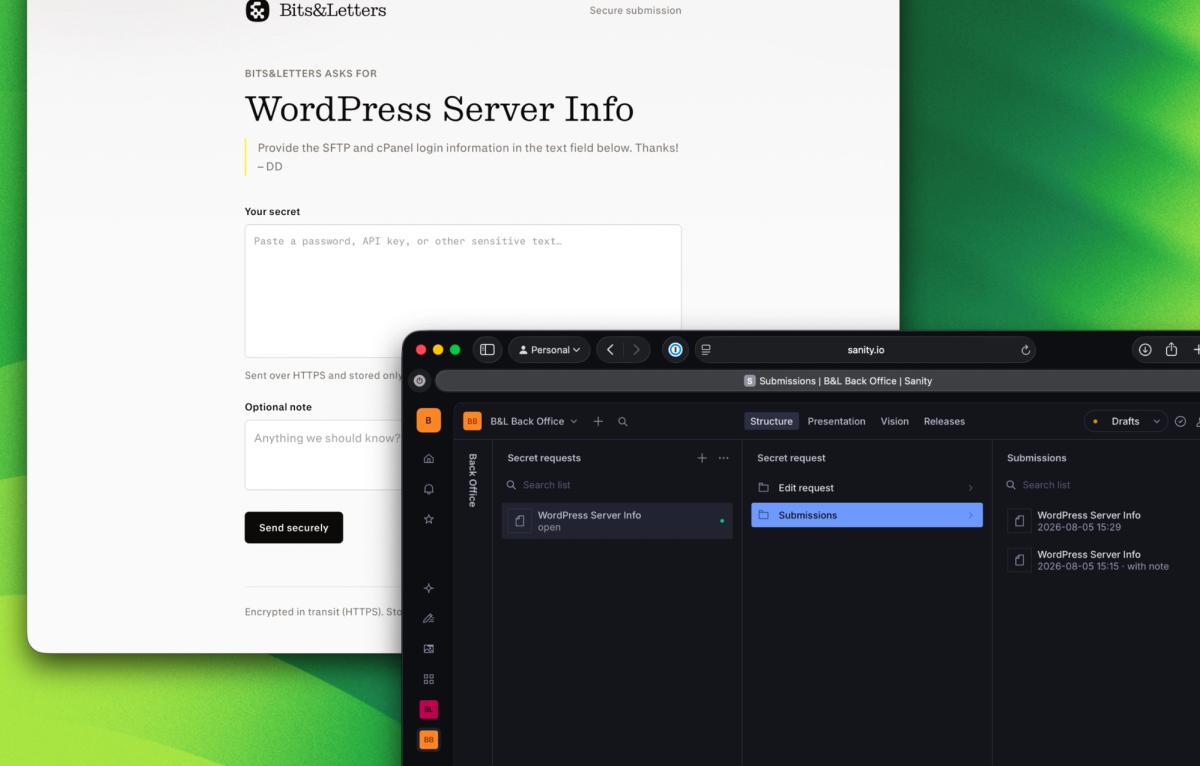Click the Send securely button
The image size is (1200, 766).
[x=294, y=528]
